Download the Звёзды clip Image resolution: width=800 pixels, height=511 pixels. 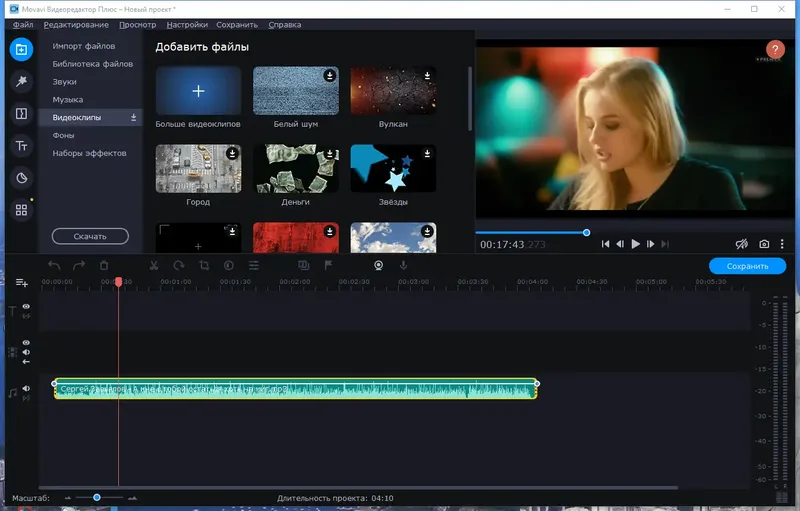click(x=427, y=153)
